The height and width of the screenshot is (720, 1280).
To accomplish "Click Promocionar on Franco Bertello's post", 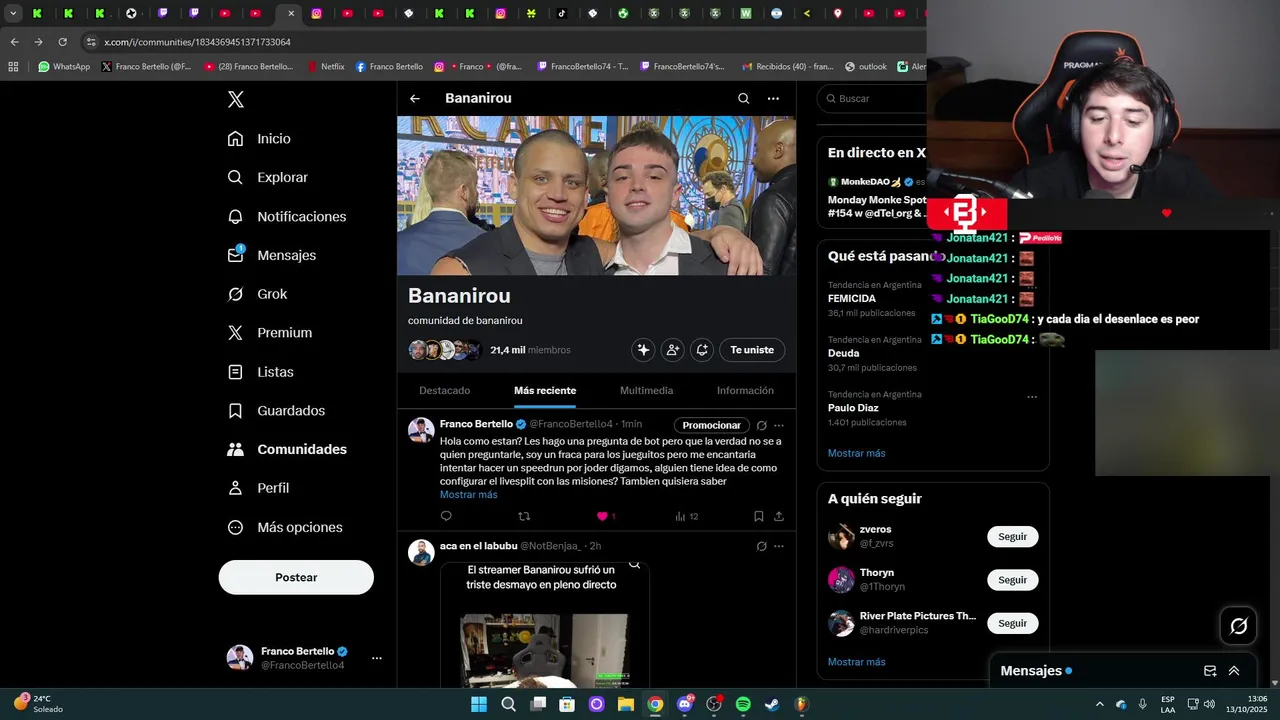I will (x=711, y=425).
